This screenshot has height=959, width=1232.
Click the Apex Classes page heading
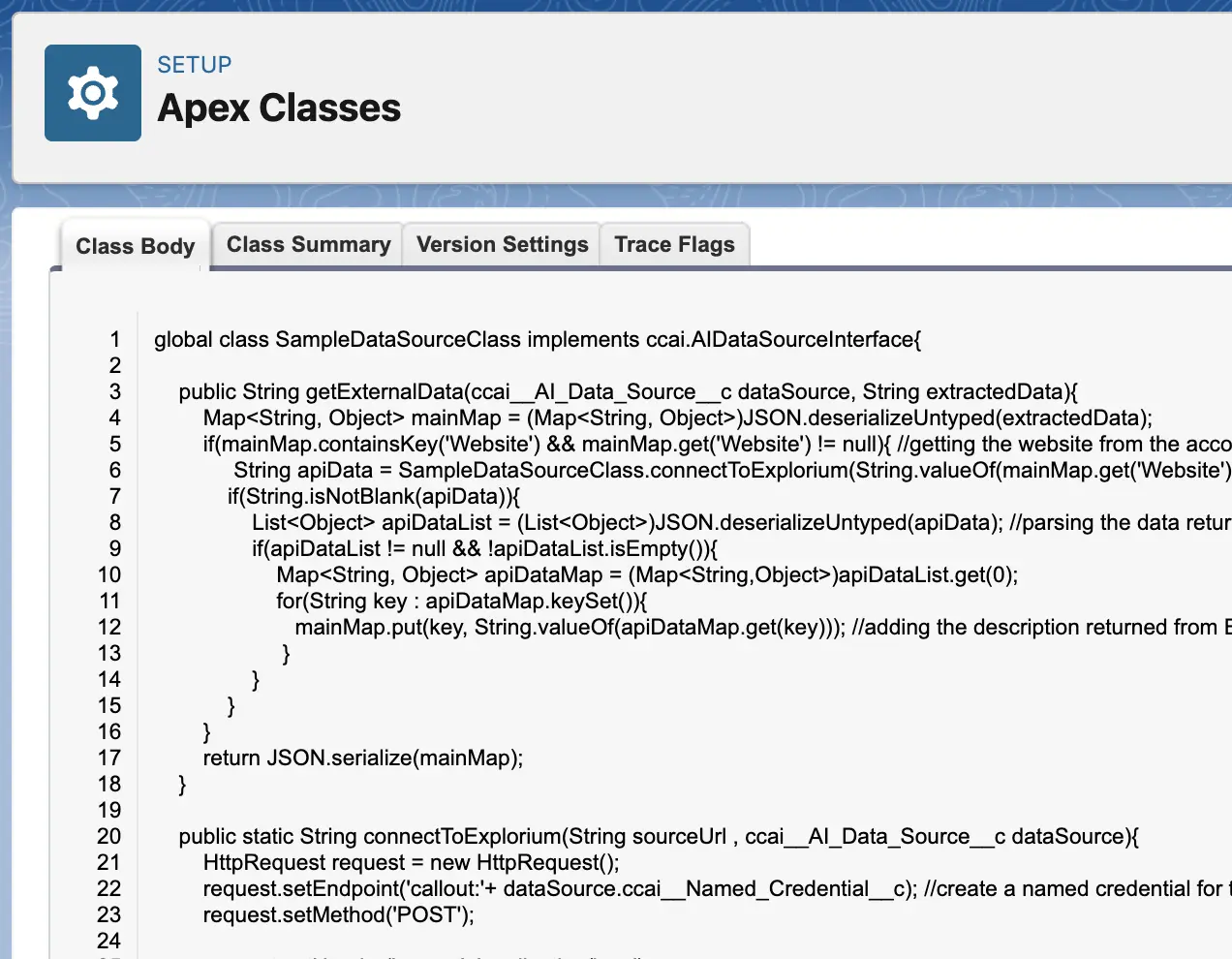tap(279, 108)
